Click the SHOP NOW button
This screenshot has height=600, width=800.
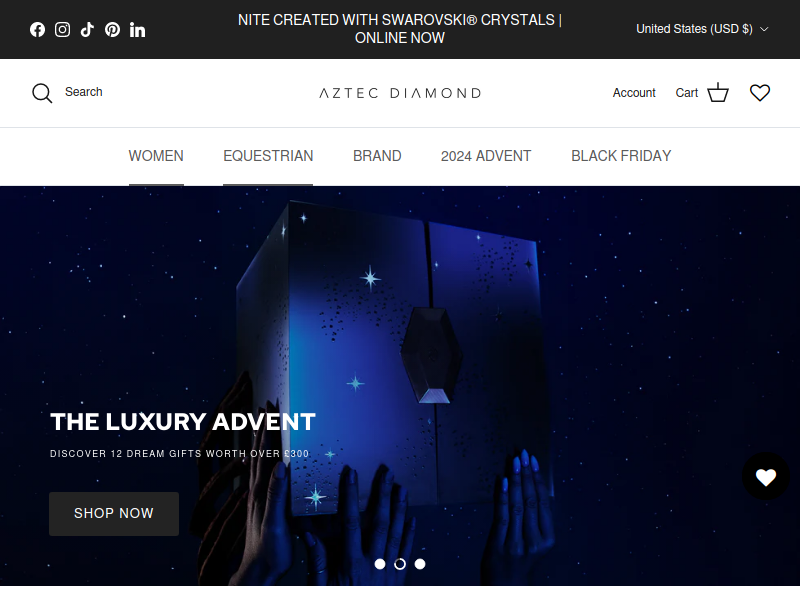[114, 514]
